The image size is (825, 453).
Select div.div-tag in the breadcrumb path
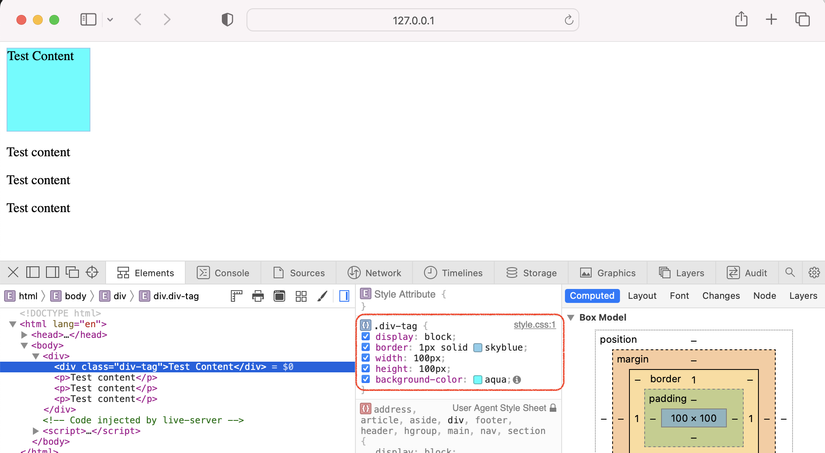coord(169,296)
